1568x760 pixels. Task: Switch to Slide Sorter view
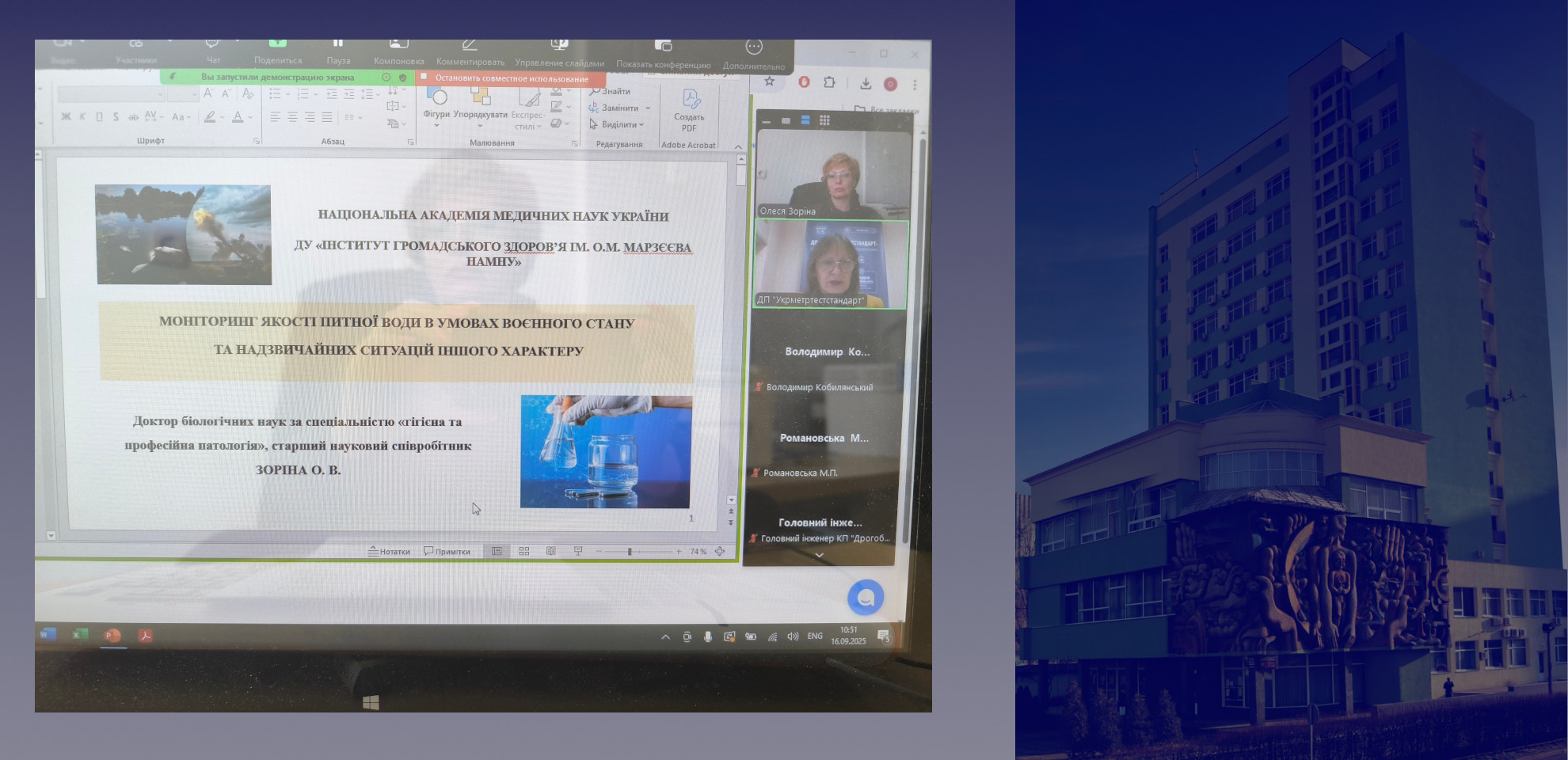524,551
